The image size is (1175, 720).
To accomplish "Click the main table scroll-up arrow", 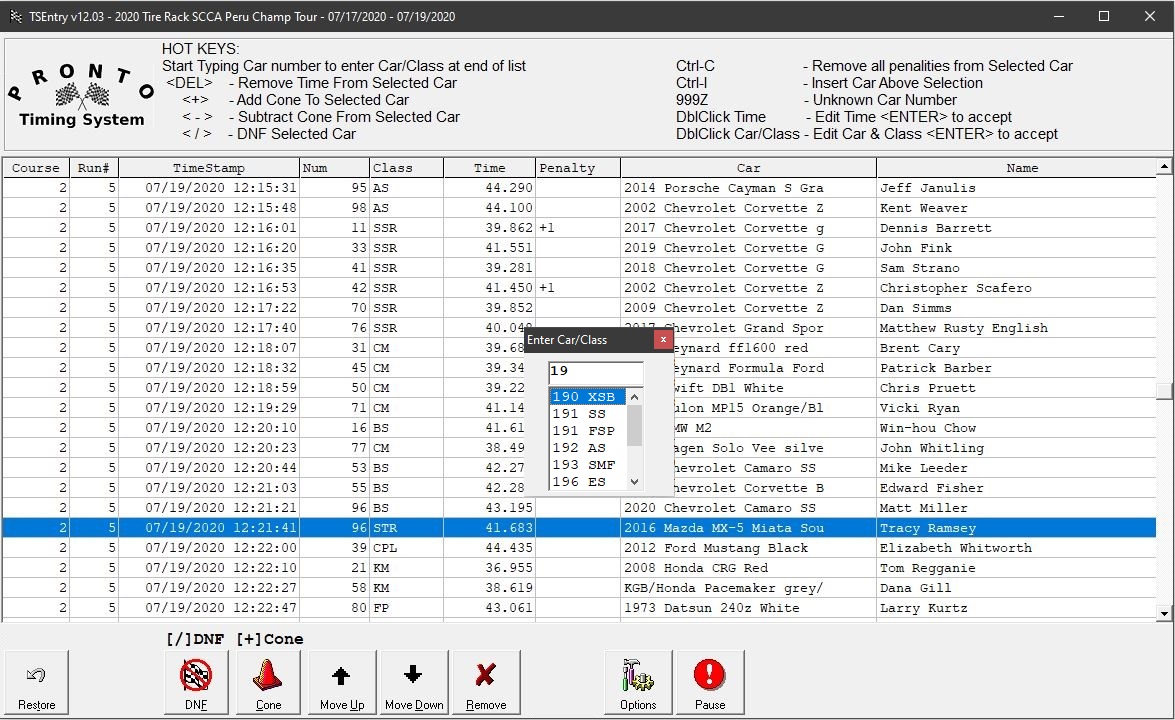I will pos(1164,166).
